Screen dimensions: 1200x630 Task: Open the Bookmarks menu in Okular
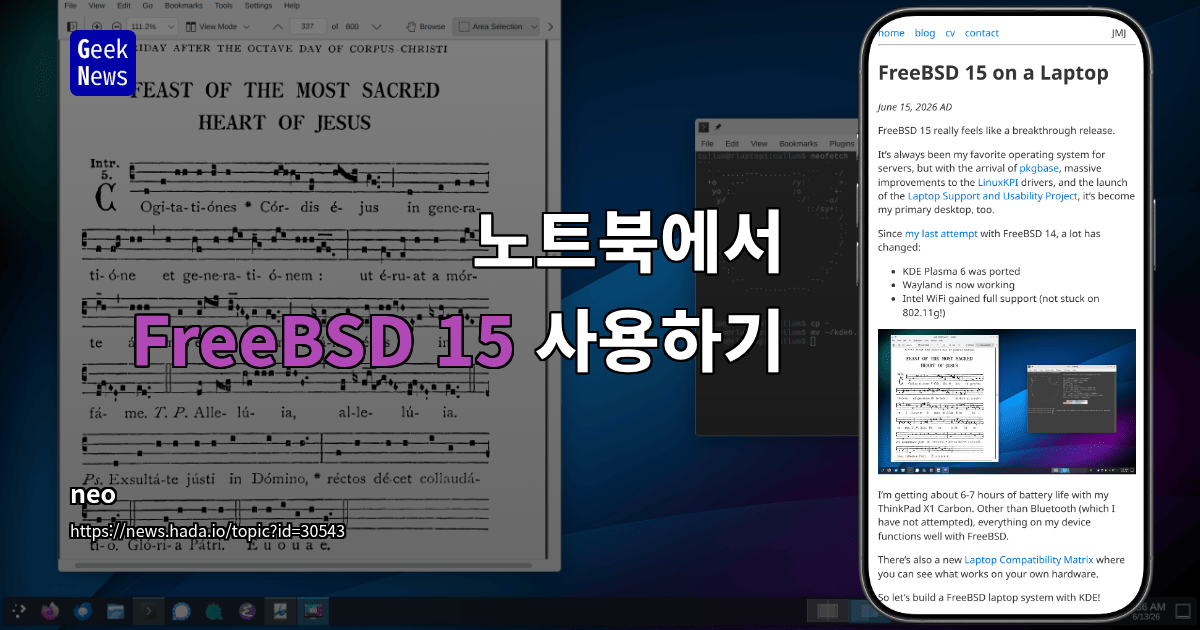click(x=182, y=6)
